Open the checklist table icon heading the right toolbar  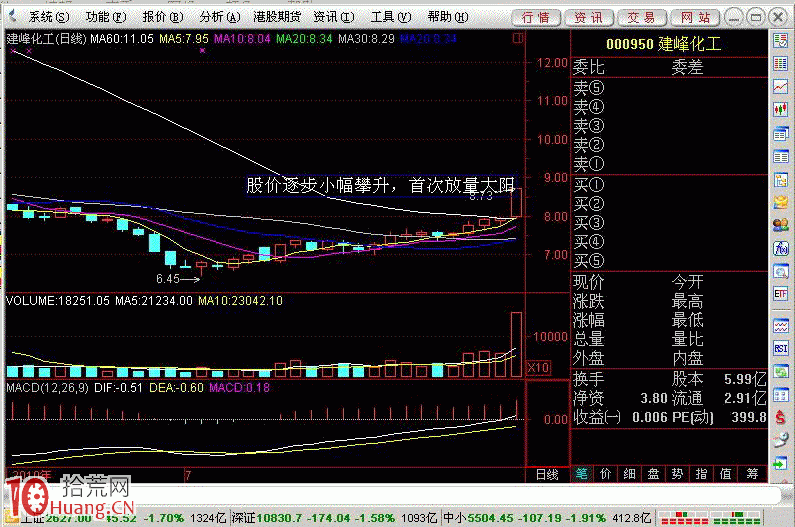(781, 41)
